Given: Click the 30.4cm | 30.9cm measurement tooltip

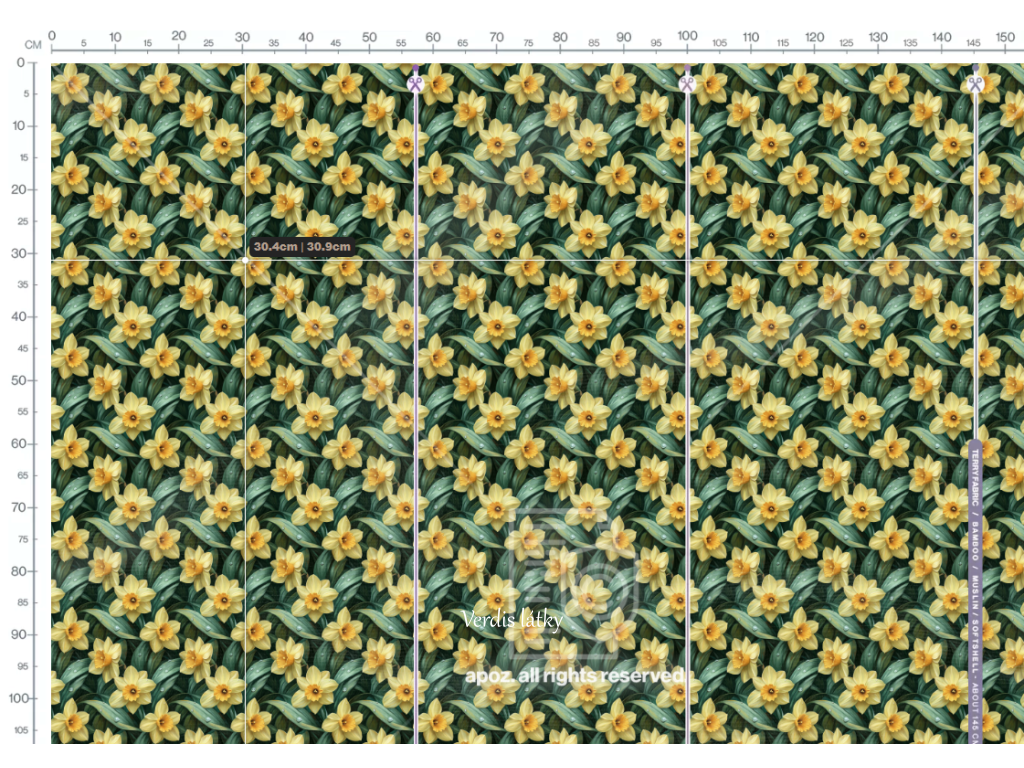Looking at the screenshot, I should (302, 247).
